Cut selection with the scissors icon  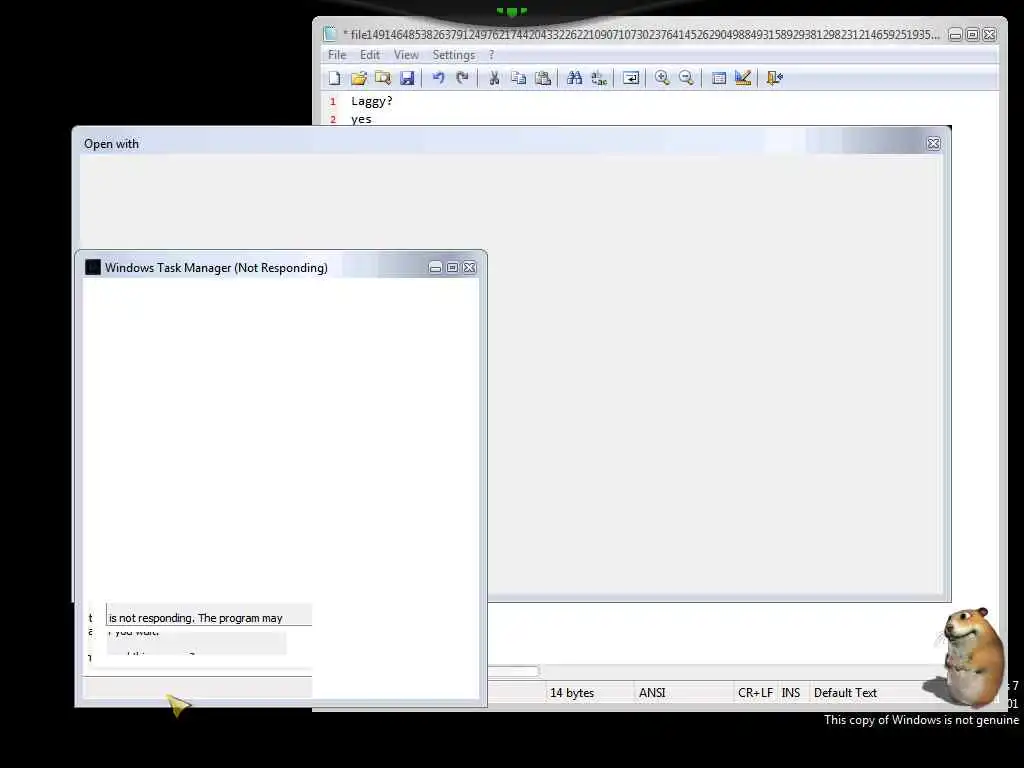point(494,78)
